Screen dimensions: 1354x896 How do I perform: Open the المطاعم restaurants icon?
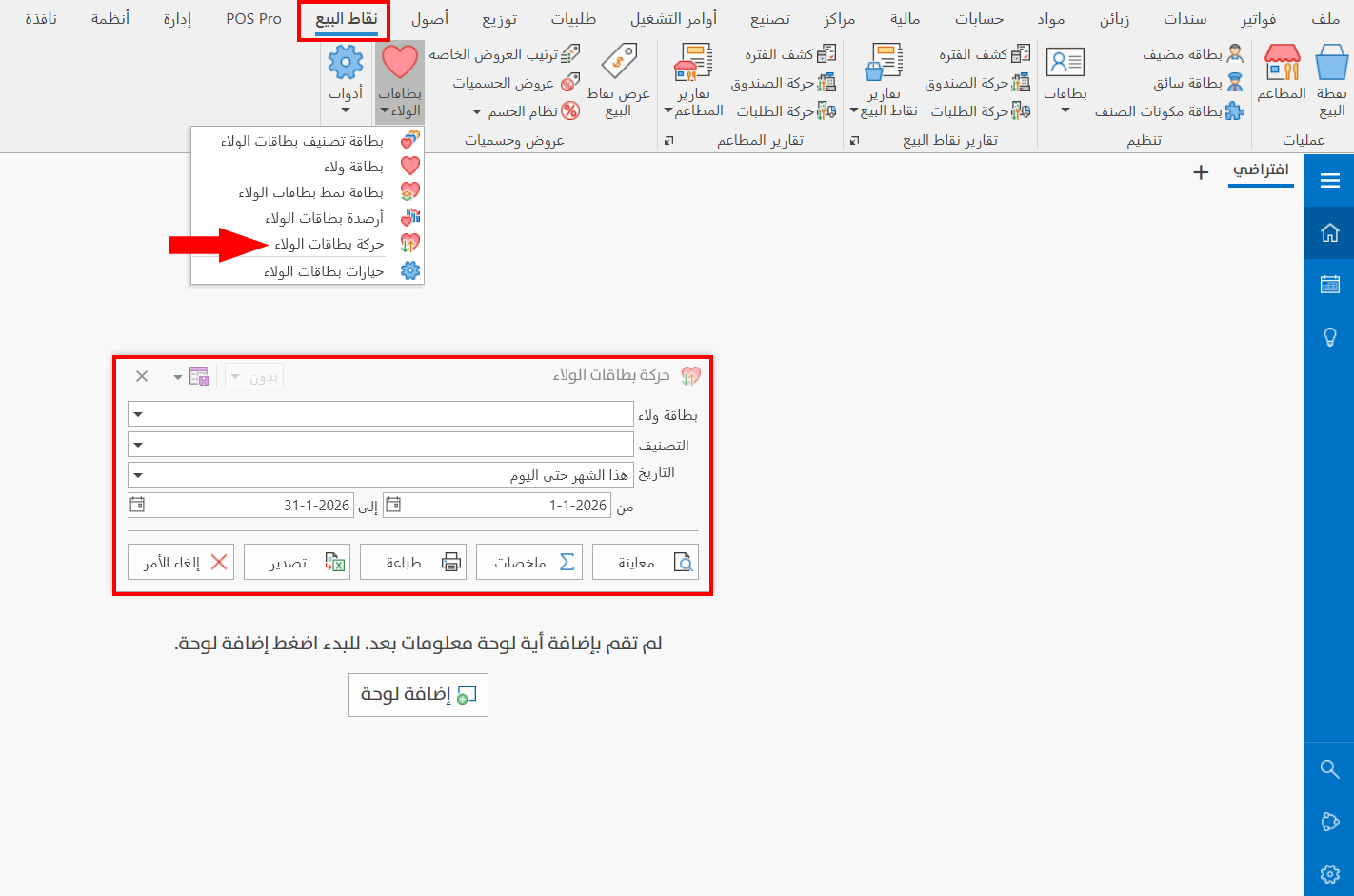tap(1282, 73)
